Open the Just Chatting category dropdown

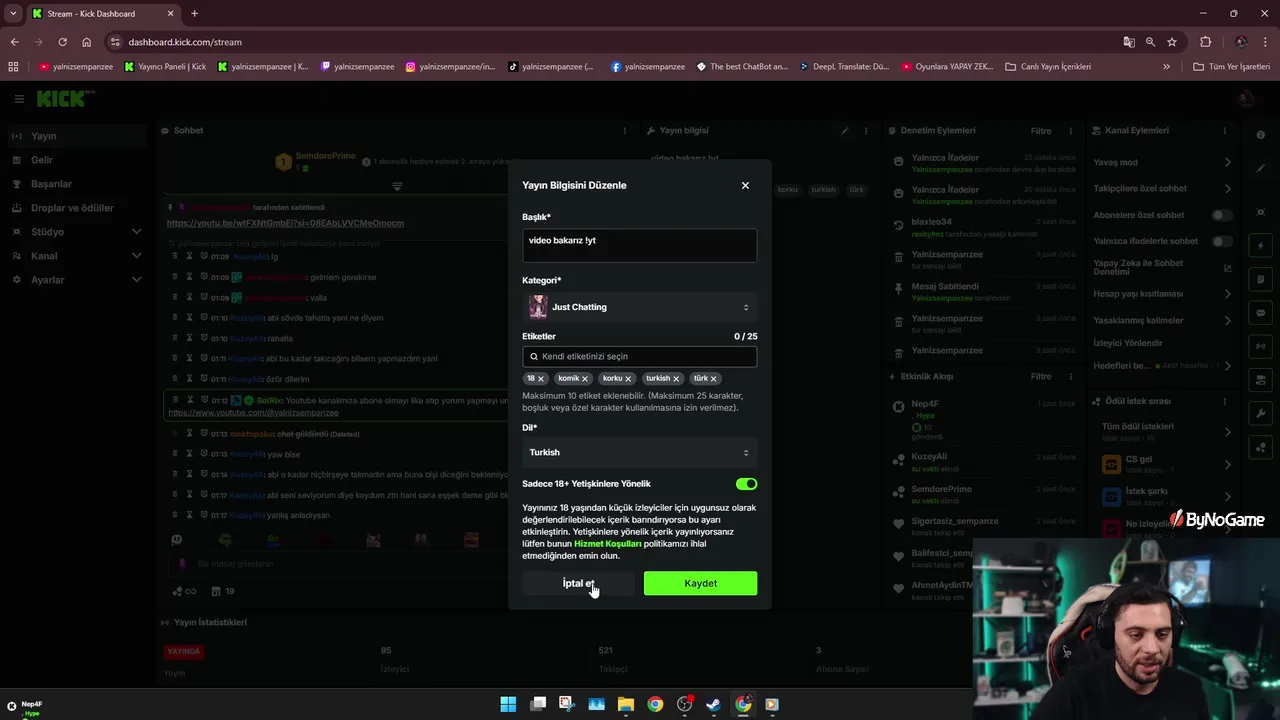(x=639, y=307)
